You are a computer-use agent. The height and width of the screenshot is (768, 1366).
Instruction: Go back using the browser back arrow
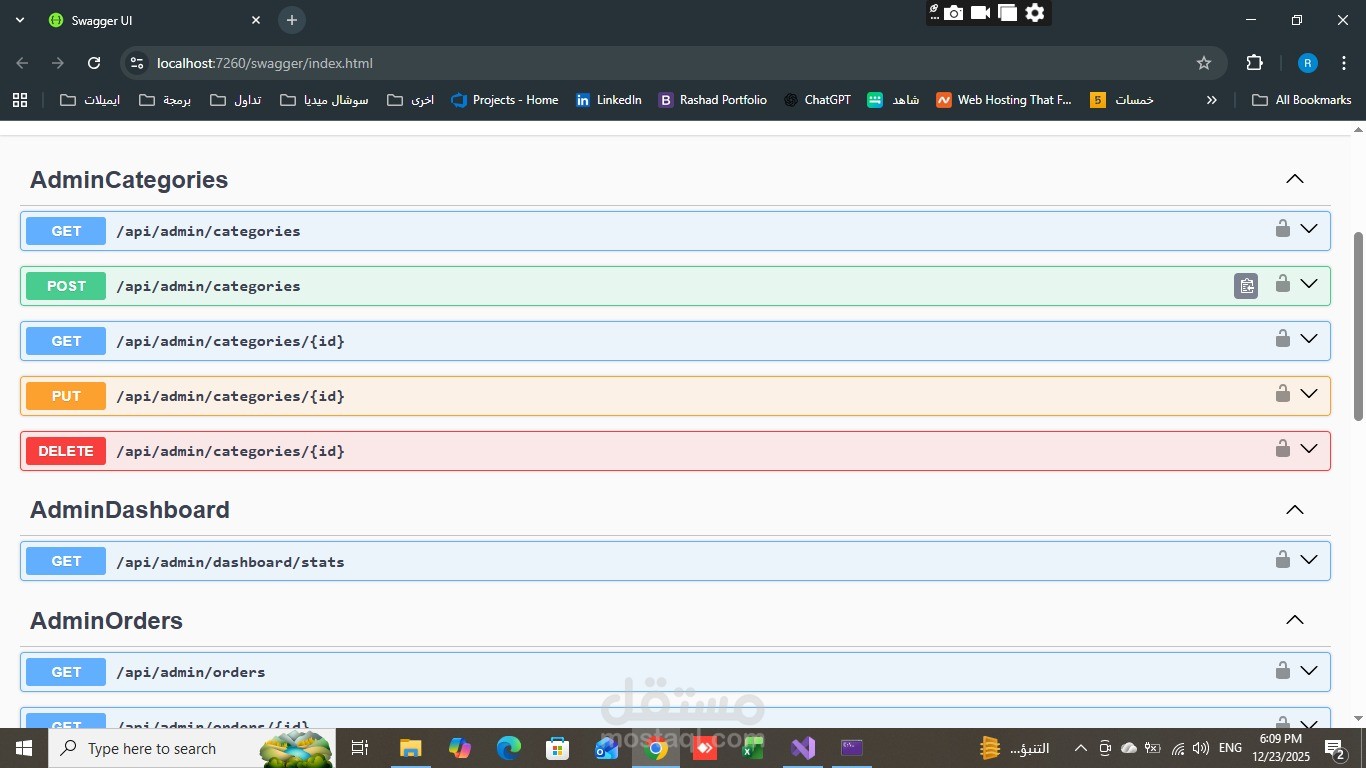(x=22, y=63)
